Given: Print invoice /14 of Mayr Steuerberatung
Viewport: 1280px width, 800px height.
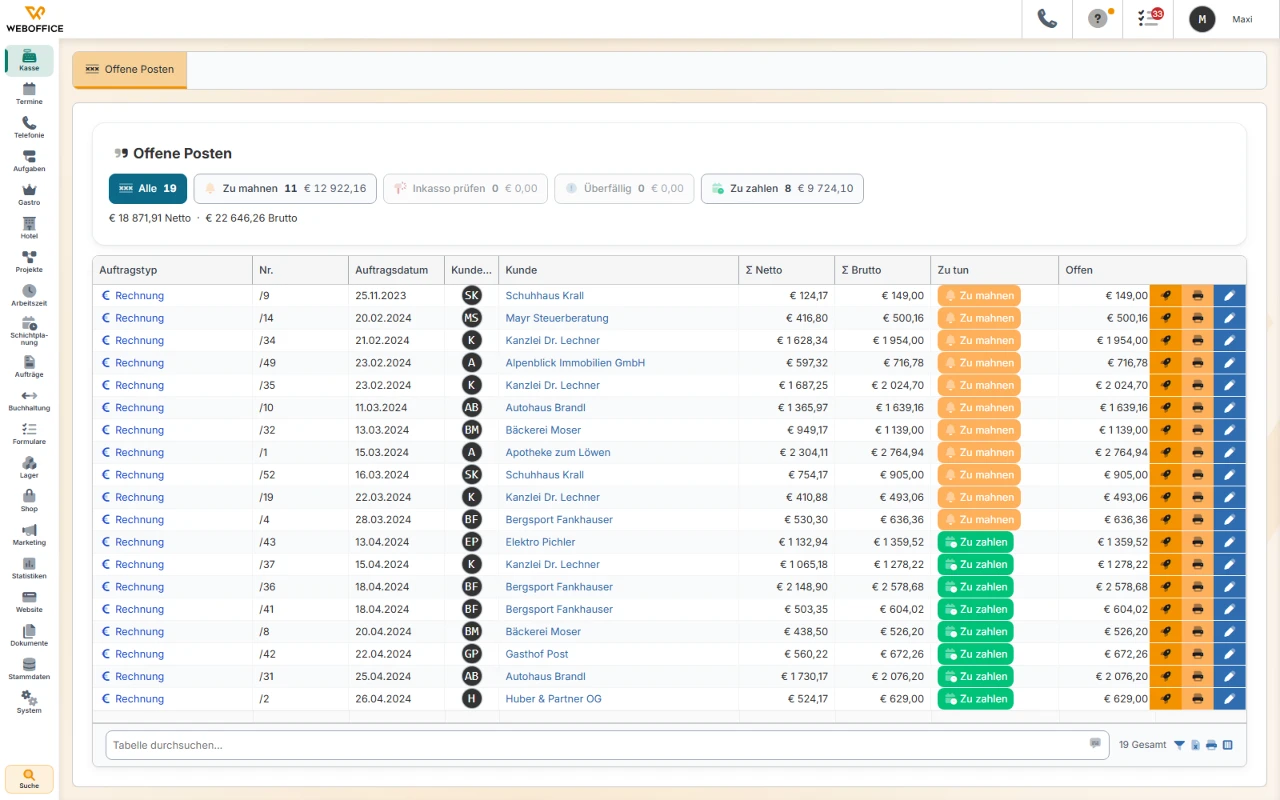Looking at the screenshot, I should pyautogui.click(x=1198, y=318).
